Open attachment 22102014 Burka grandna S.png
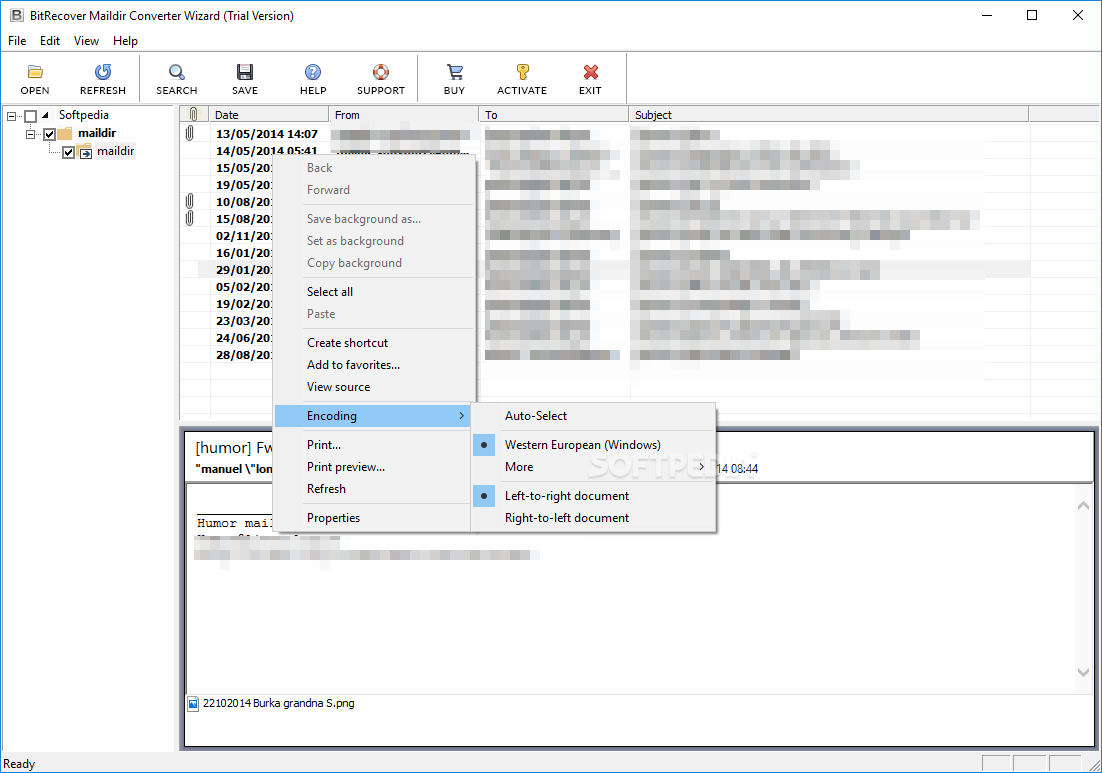1102x773 pixels. (x=278, y=703)
